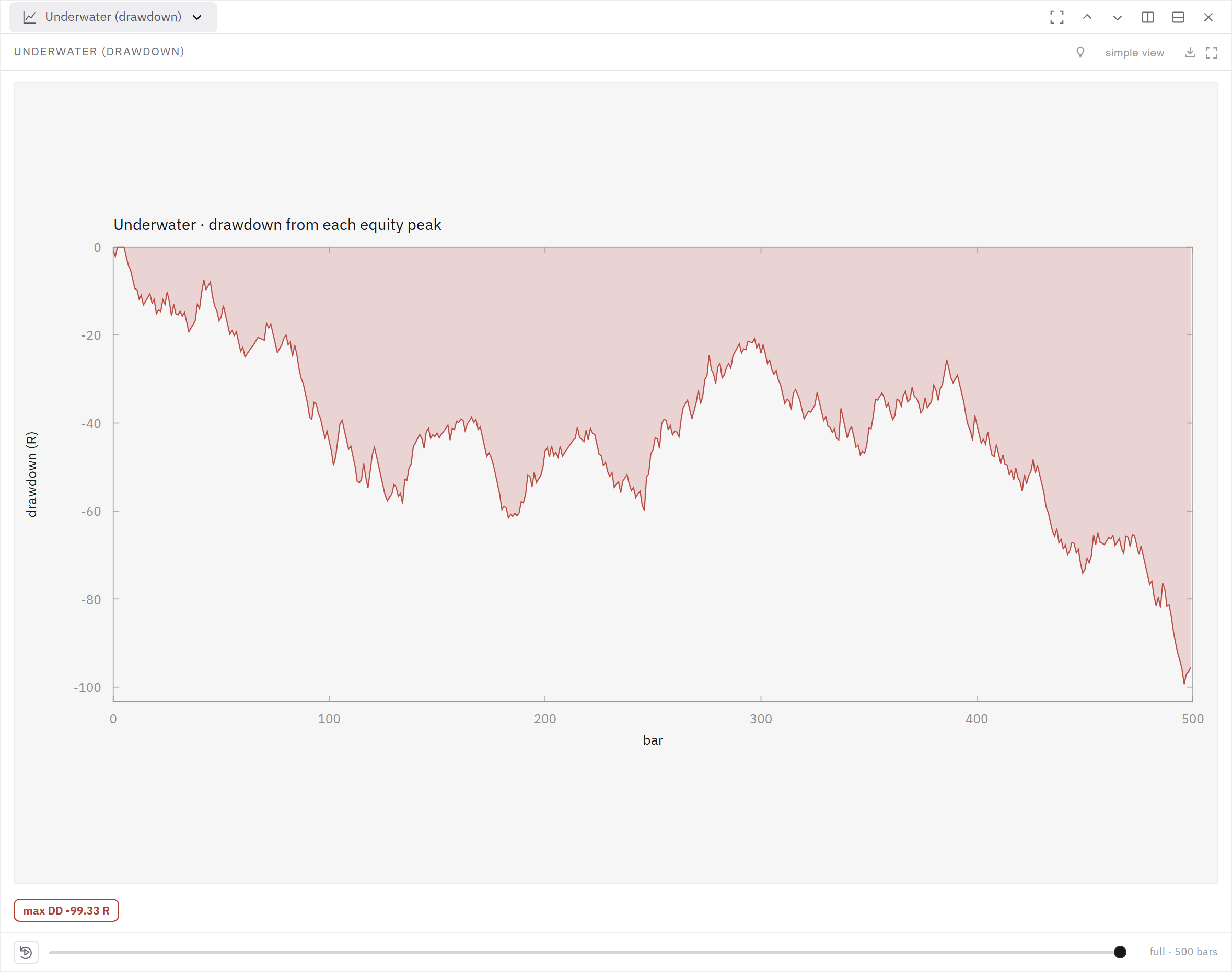The image size is (1232, 972).
Task: Split the panel into side-by-side columns
Action: (1148, 17)
